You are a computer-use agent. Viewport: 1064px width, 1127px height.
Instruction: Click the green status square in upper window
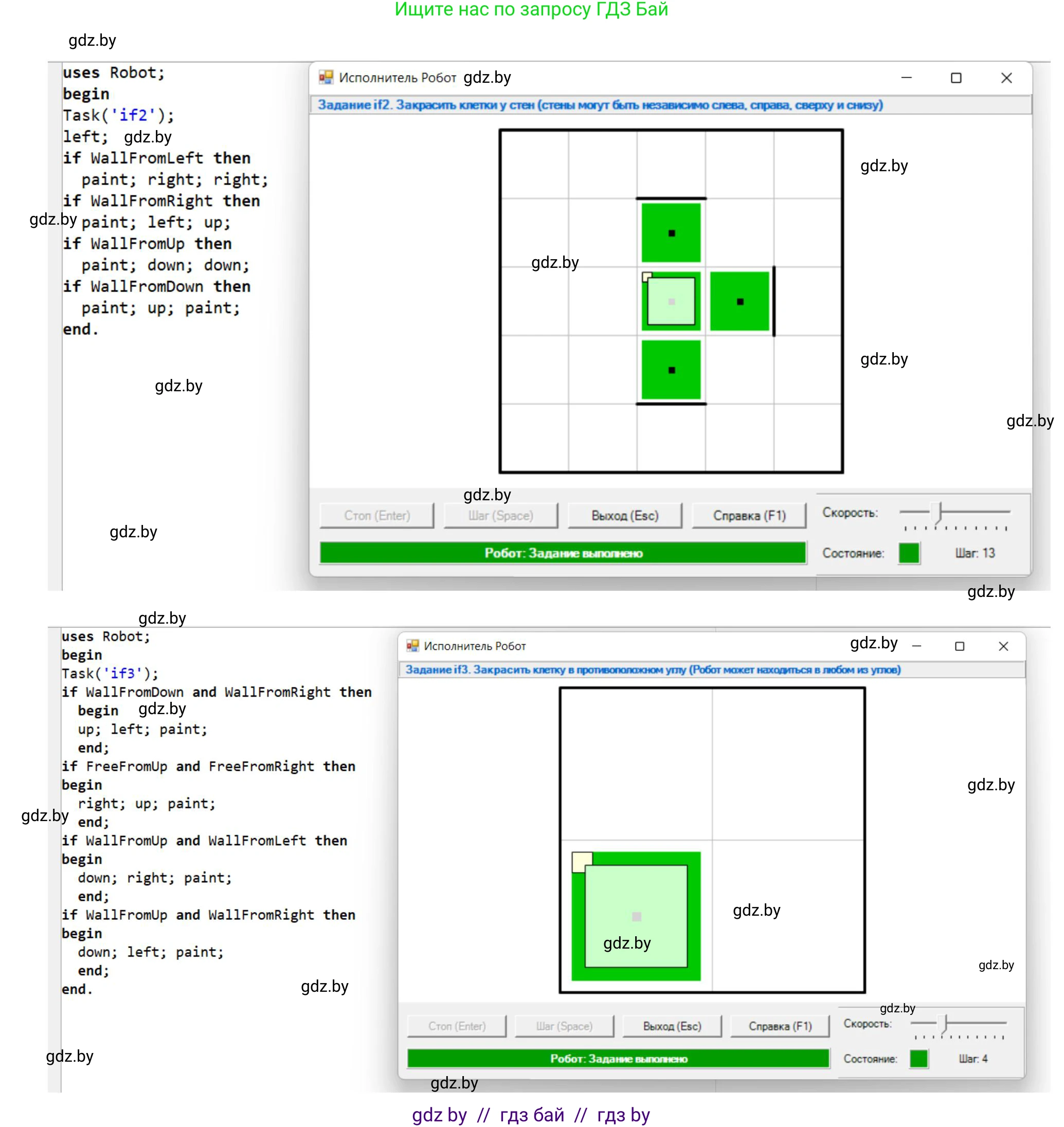coord(909,553)
